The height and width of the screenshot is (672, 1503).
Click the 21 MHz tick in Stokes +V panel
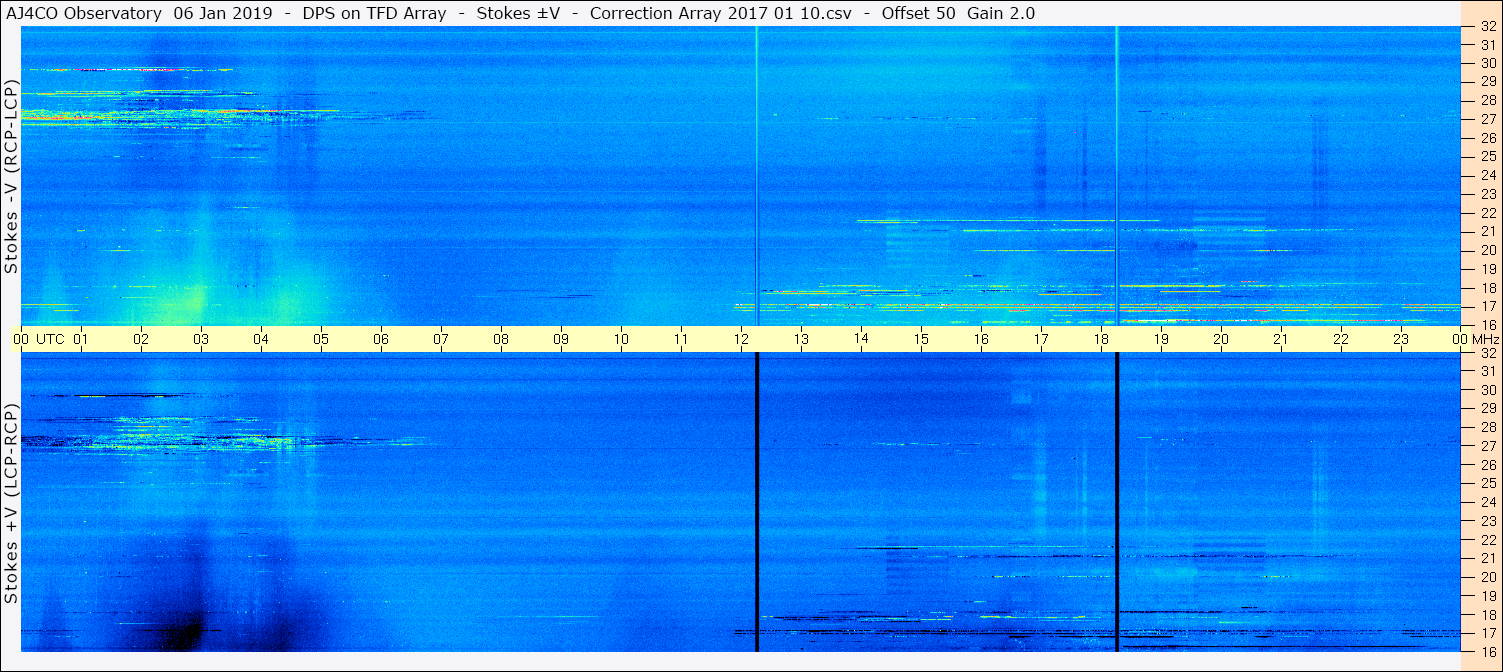pos(1487,558)
